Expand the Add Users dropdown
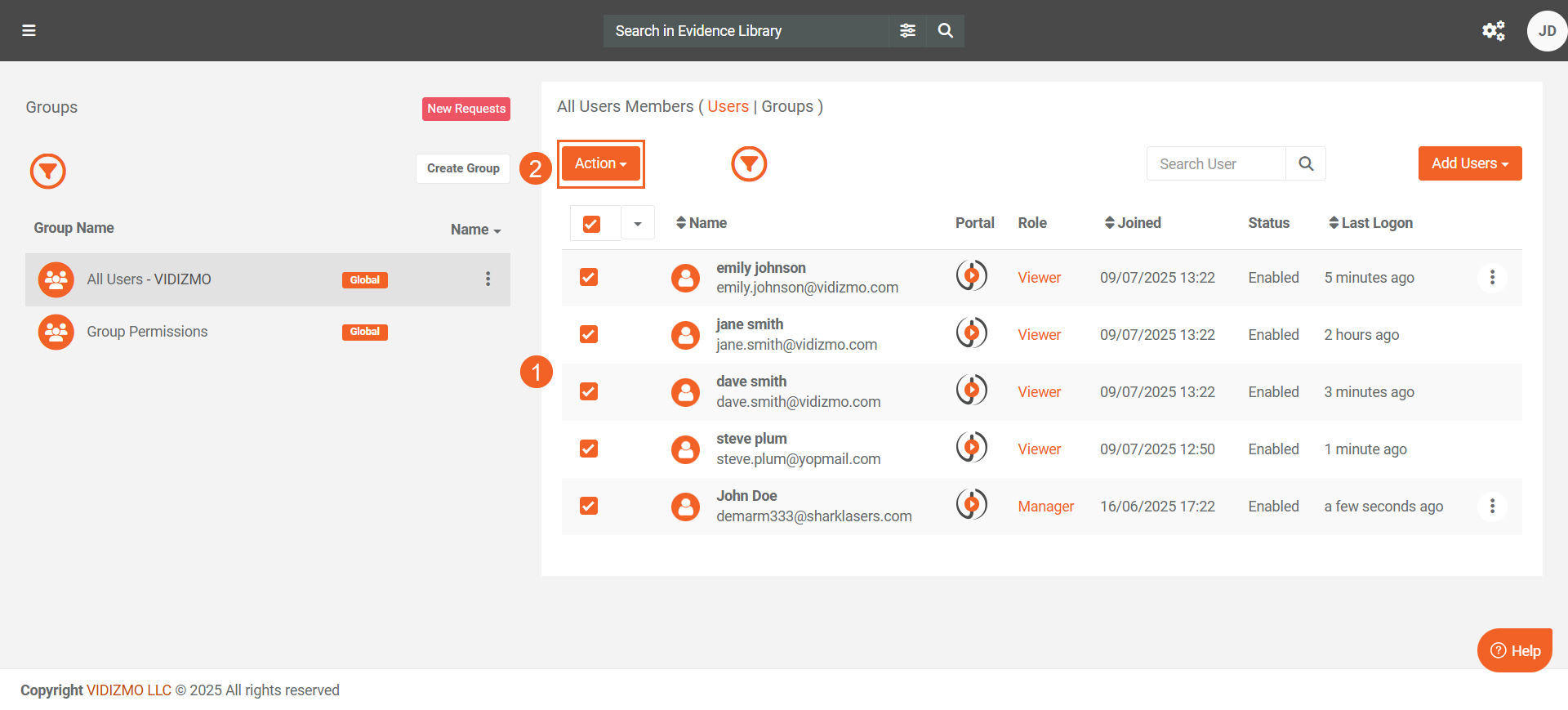1568x710 pixels. (1469, 164)
